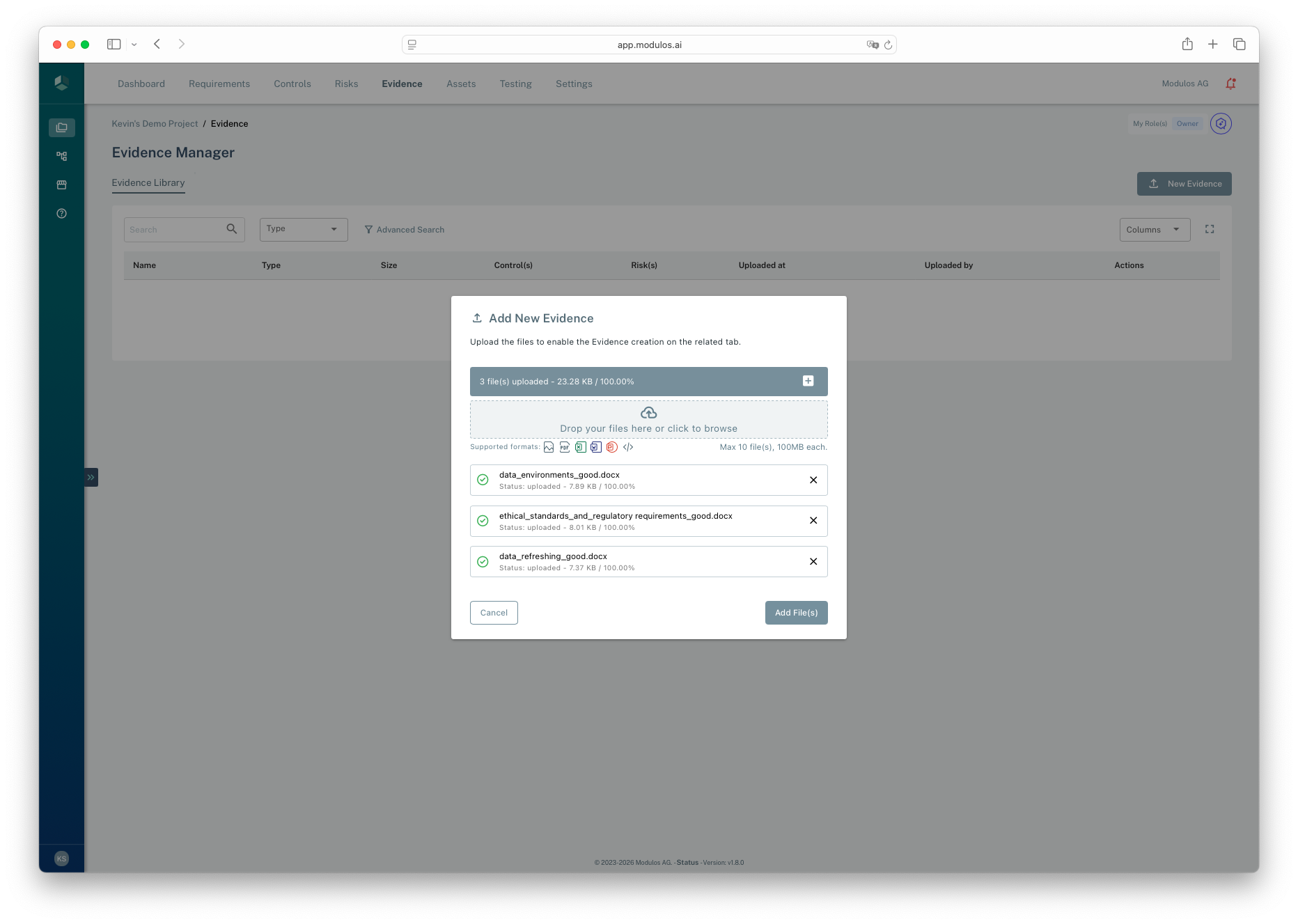The width and height of the screenshot is (1298, 924).
Task: Click the Excel supported format icon
Action: pos(580,447)
